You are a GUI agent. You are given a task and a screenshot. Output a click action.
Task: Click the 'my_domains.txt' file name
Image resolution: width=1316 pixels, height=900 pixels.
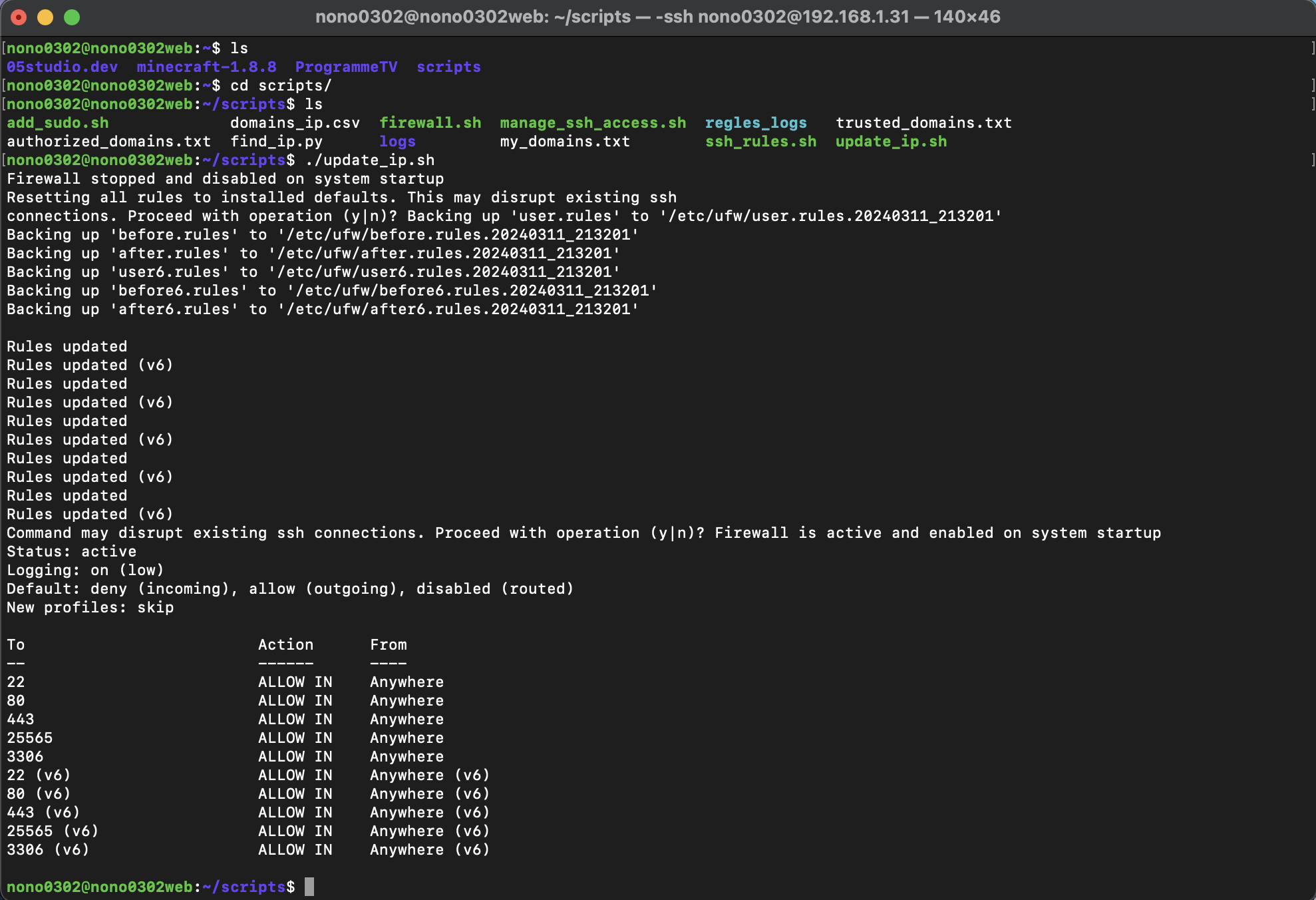click(566, 141)
